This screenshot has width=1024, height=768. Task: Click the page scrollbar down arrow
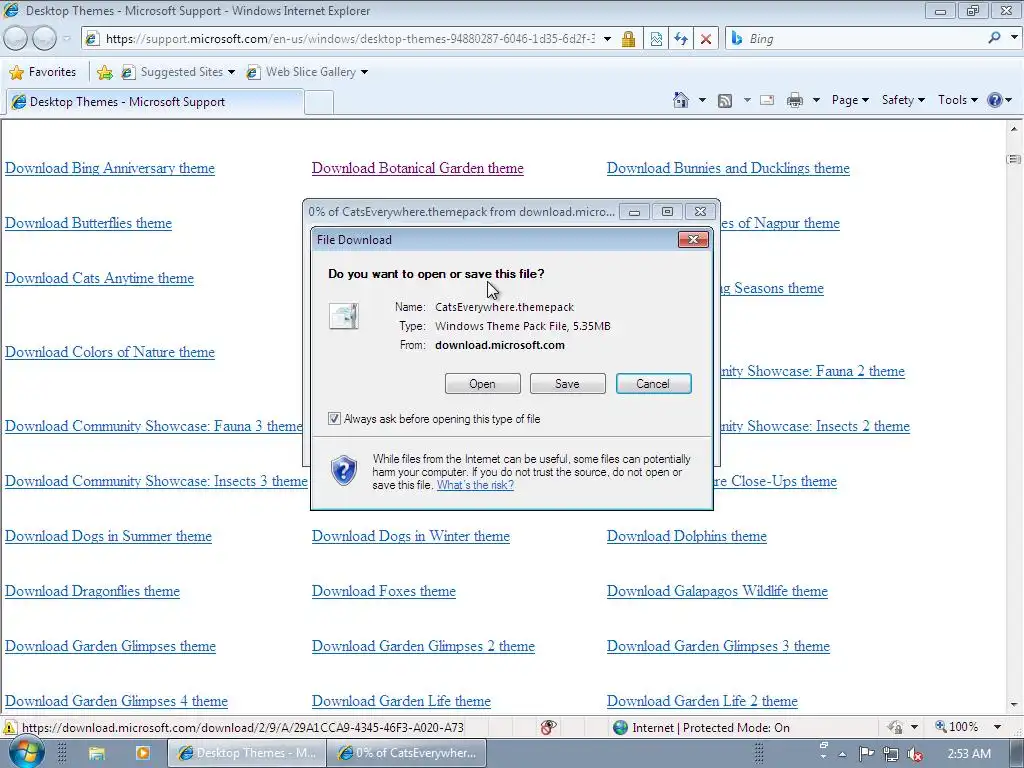[1014, 705]
